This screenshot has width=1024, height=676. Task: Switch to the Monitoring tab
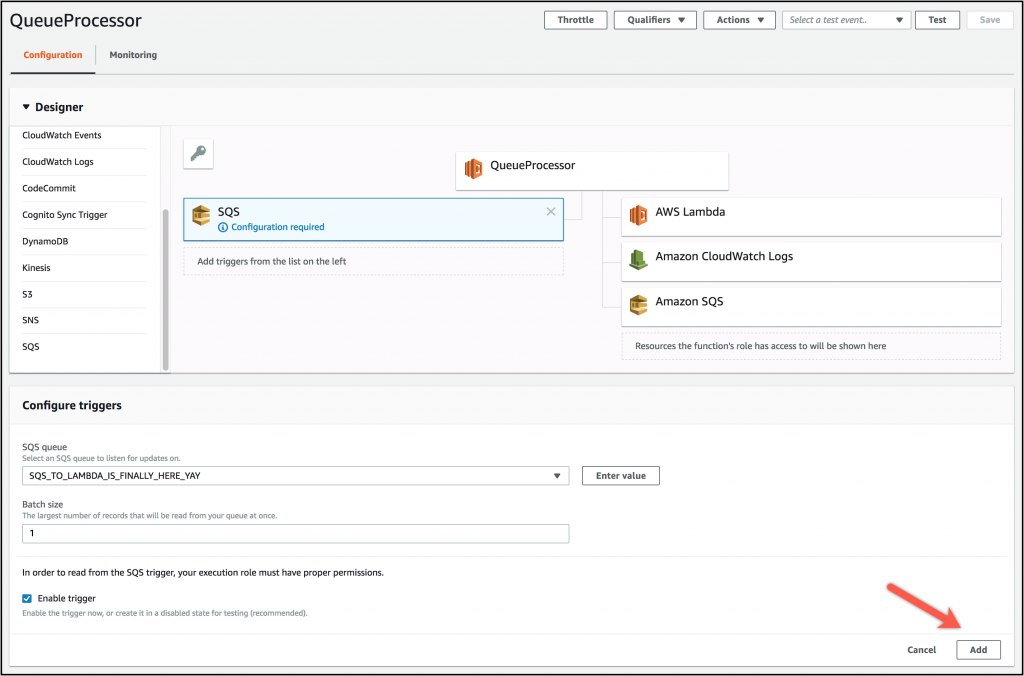pyautogui.click(x=133, y=55)
